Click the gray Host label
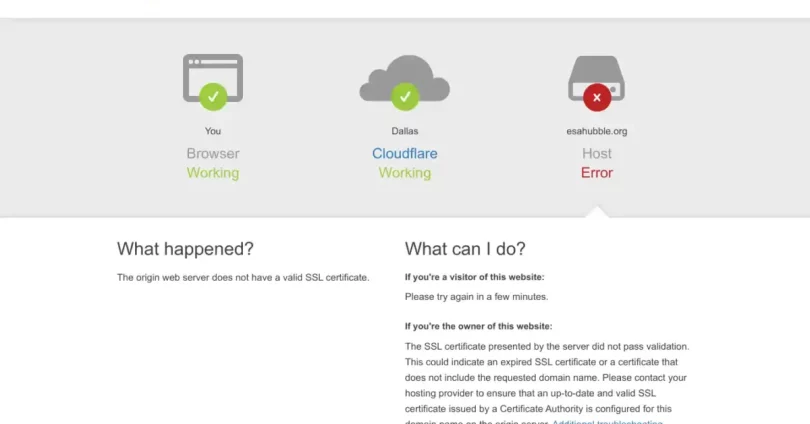Image resolution: width=810 pixels, height=424 pixels. [x=597, y=154]
